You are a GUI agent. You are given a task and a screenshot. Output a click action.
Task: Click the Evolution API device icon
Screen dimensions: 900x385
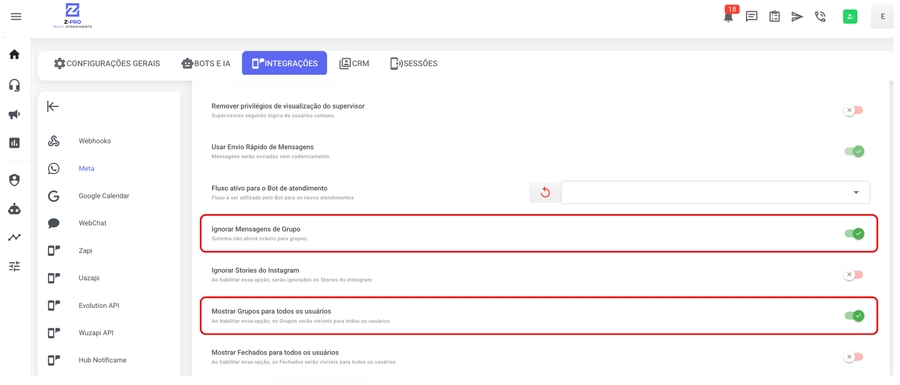point(53,306)
